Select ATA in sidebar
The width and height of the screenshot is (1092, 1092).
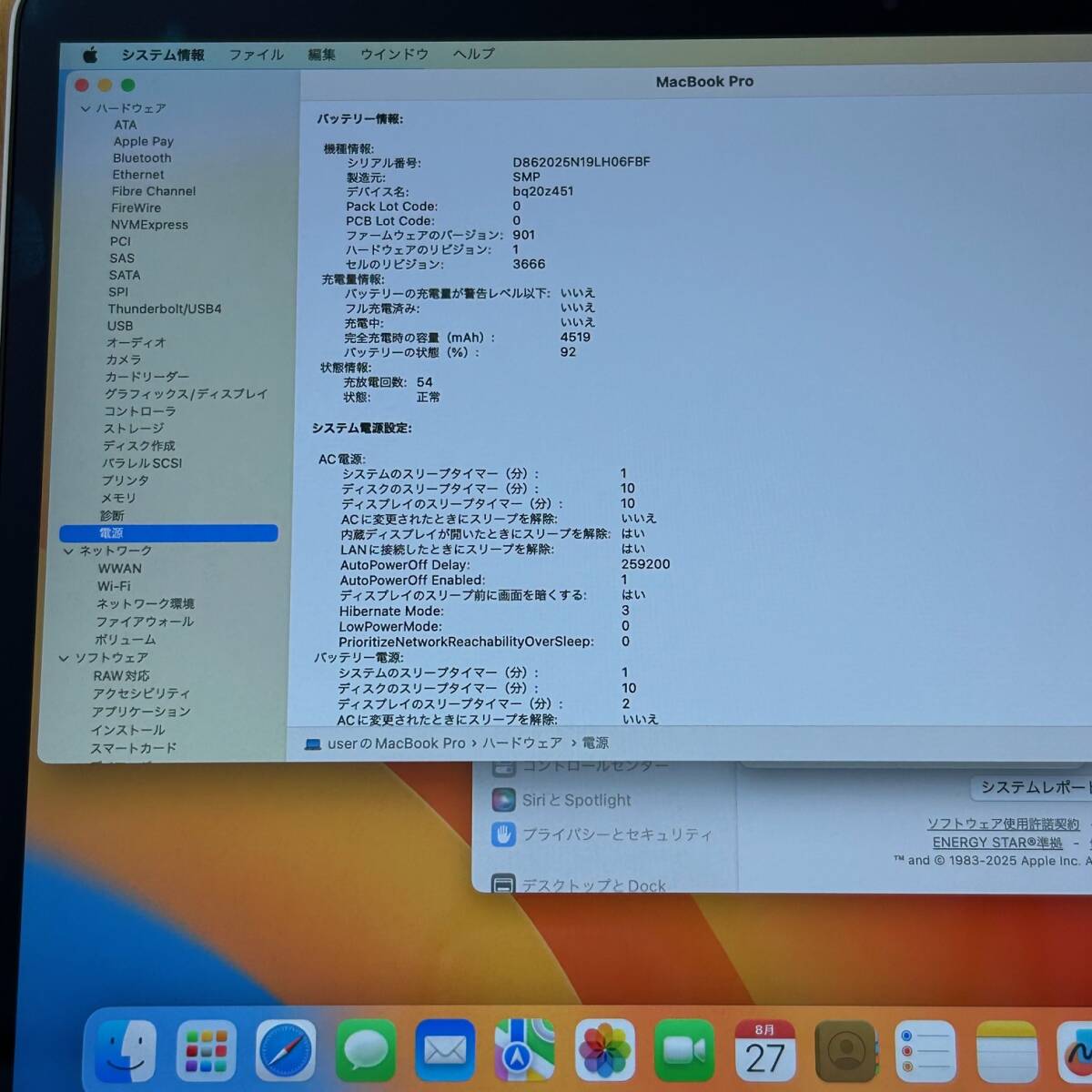(x=126, y=125)
